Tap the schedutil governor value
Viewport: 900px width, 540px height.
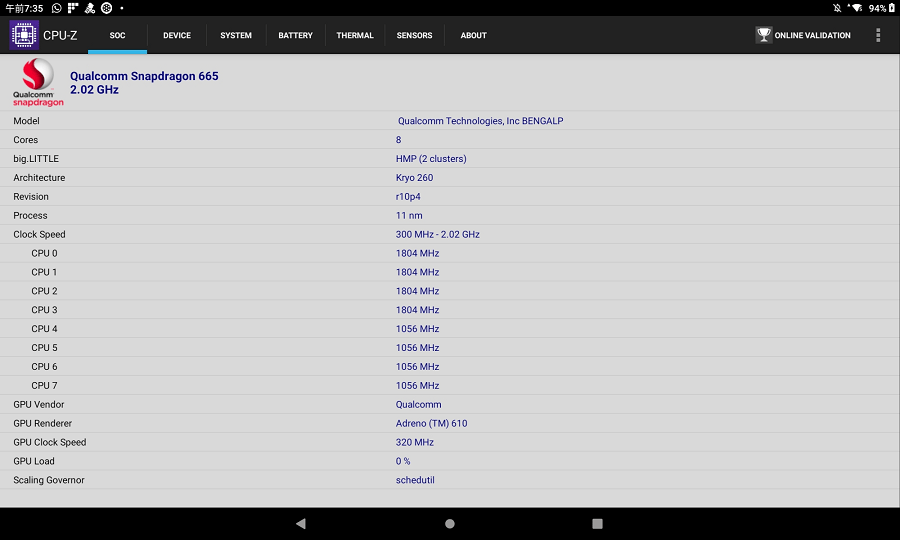[415, 480]
